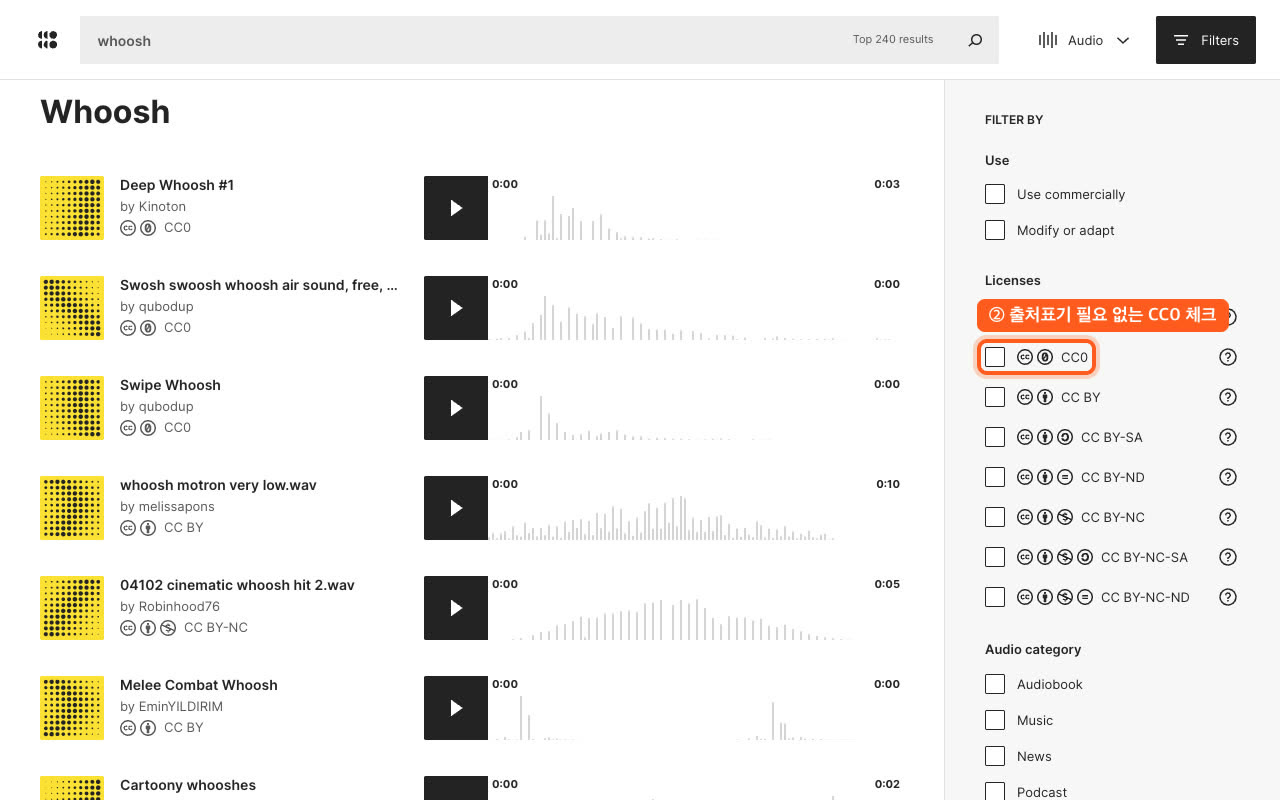Viewport: 1280px width, 800px height.
Task: Play the Deep Whoosh #1 track
Action: pos(456,208)
